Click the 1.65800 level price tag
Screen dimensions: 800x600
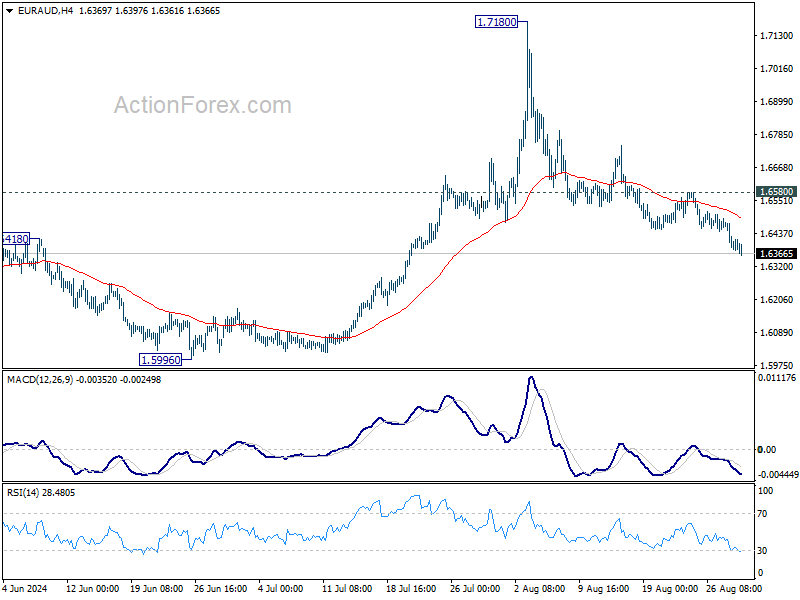[x=777, y=192]
